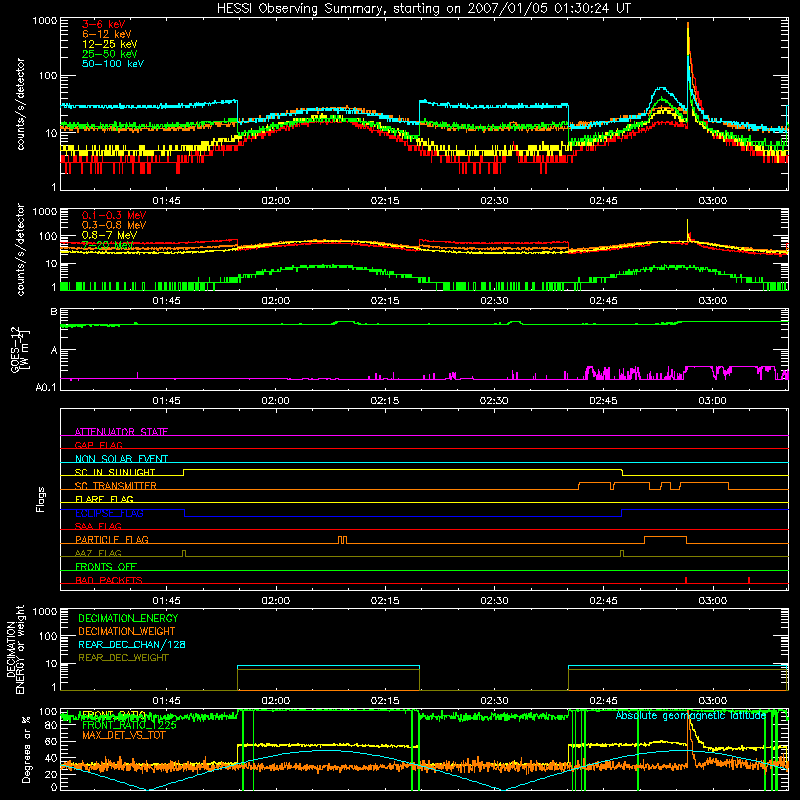Click the SAA_FLAG label
This screenshot has height=800, width=800.
coord(98,526)
